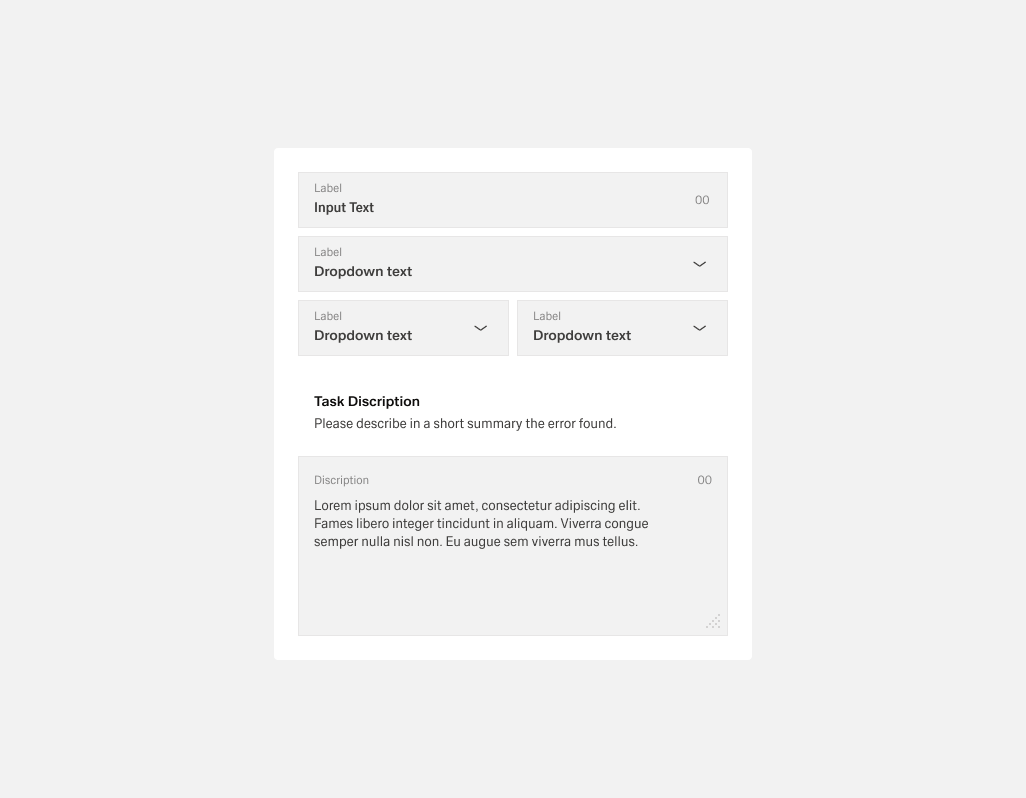Open the full-width Dropdown text selector

(x=513, y=264)
